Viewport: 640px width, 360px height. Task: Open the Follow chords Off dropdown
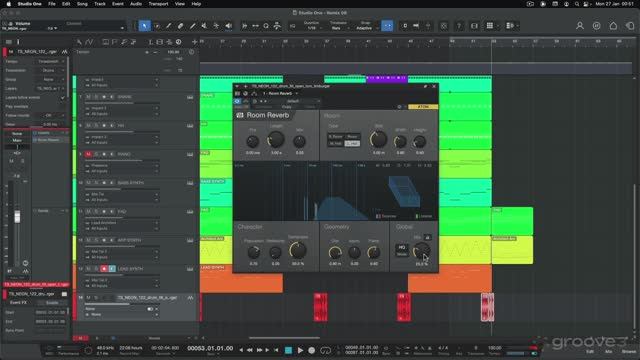[51, 116]
